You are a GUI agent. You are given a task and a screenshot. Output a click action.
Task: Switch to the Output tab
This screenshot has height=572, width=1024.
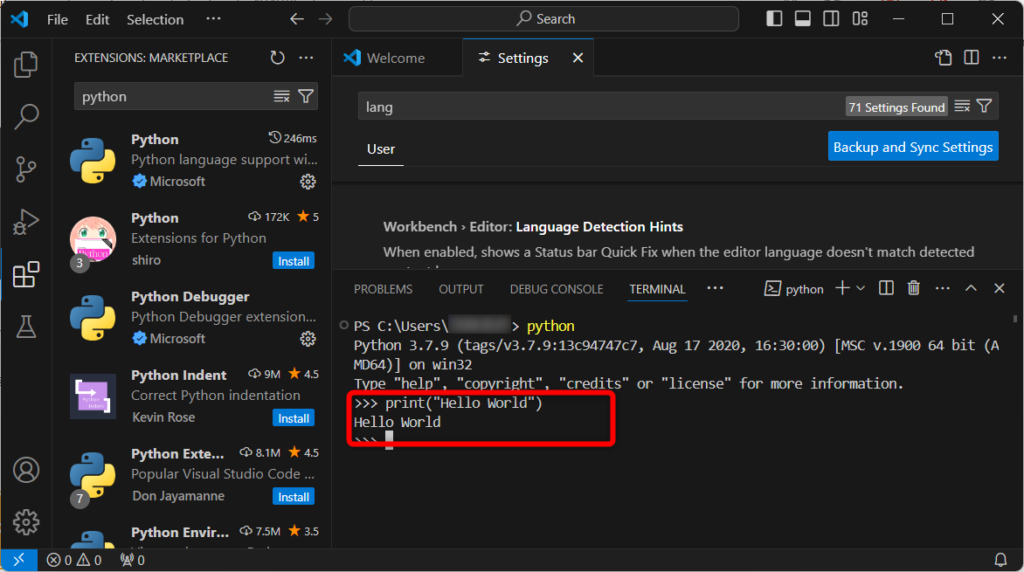click(461, 289)
